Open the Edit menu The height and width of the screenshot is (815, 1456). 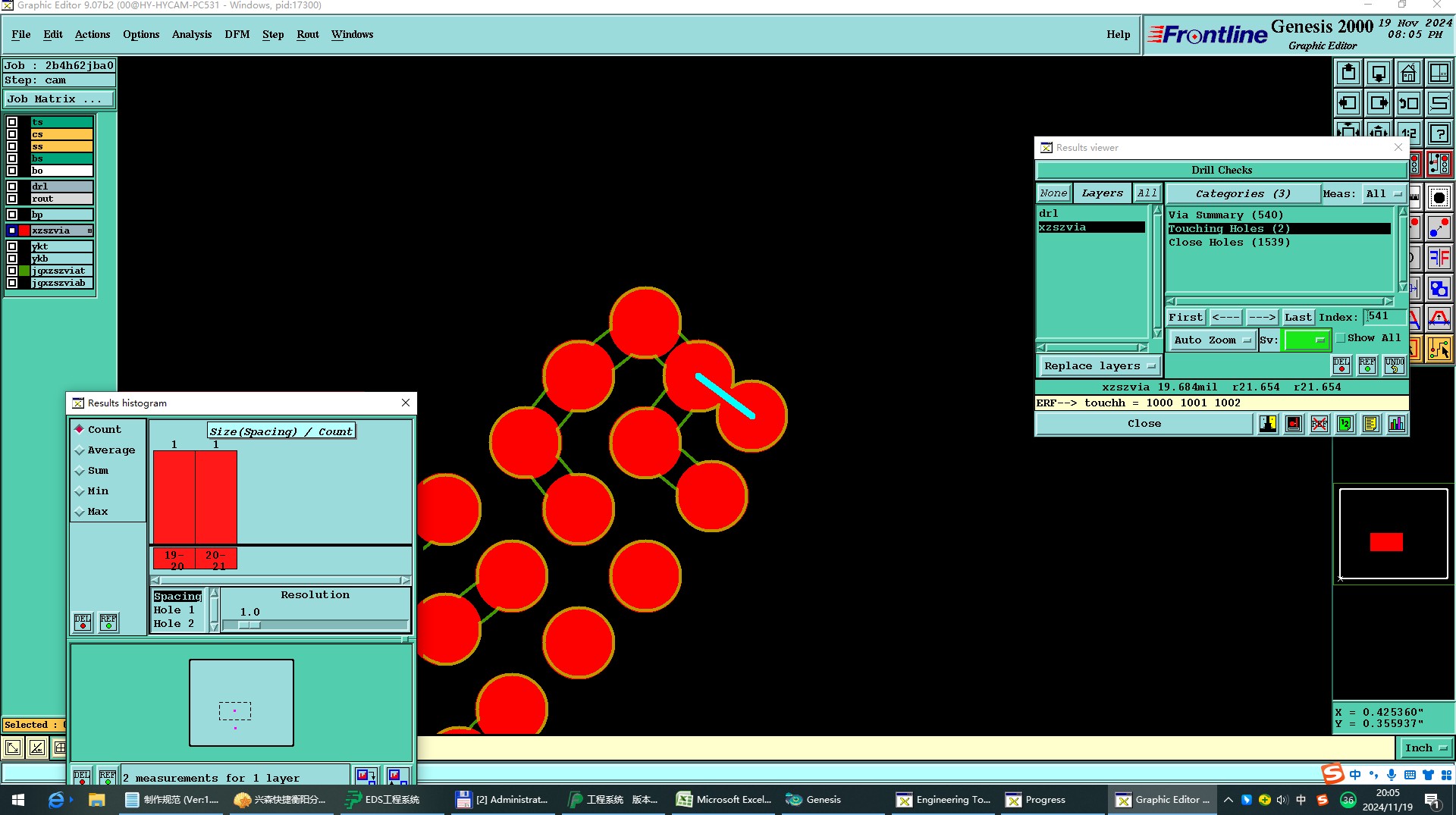pos(53,34)
